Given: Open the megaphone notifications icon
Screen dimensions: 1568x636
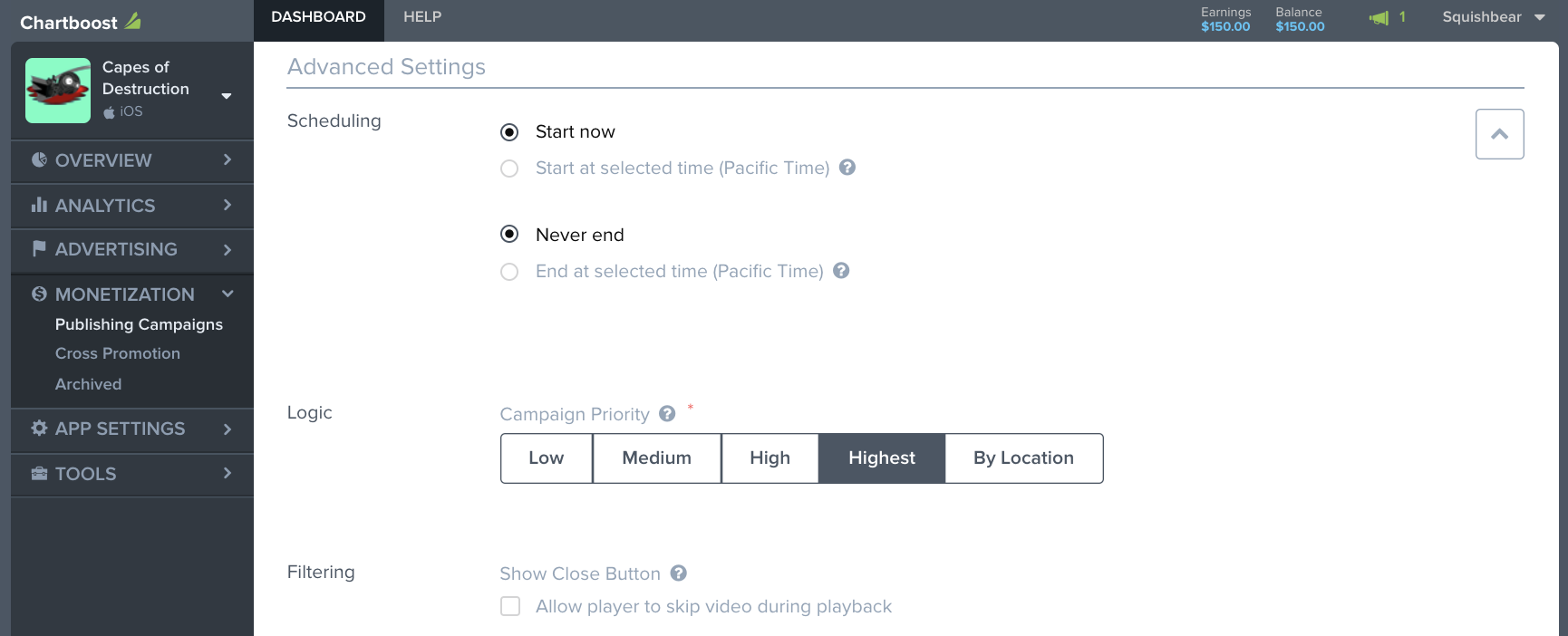Looking at the screenshot, I should (x=1379, y=17).
